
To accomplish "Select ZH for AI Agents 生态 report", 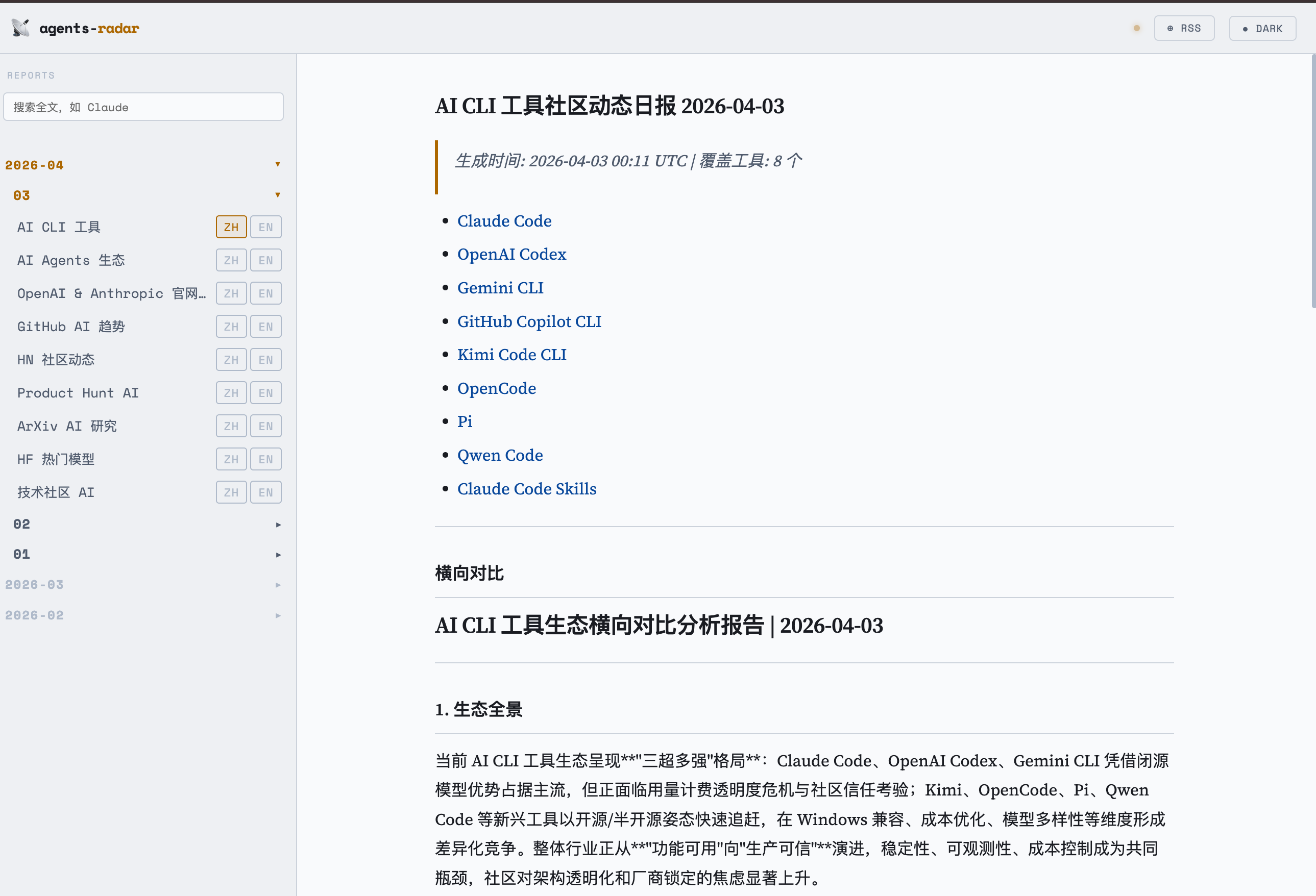I will (x=231, y=260).
